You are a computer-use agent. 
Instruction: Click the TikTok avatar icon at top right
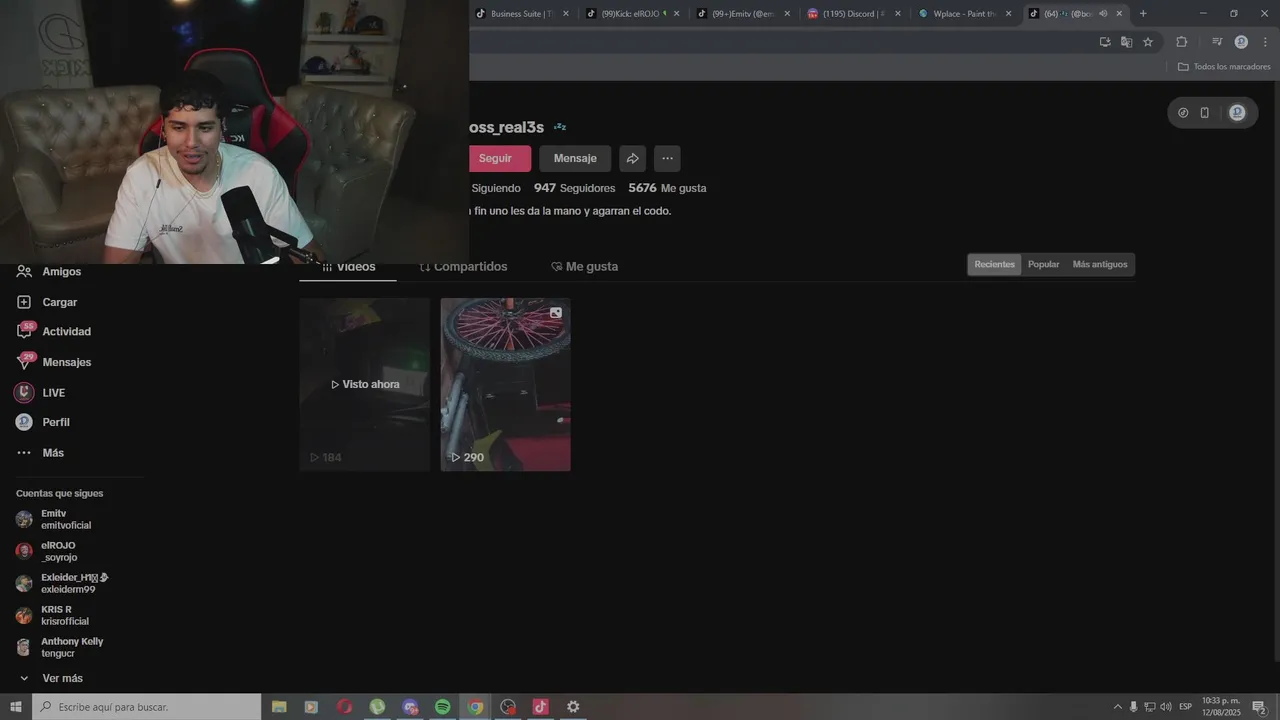(x=1237, y=113)
